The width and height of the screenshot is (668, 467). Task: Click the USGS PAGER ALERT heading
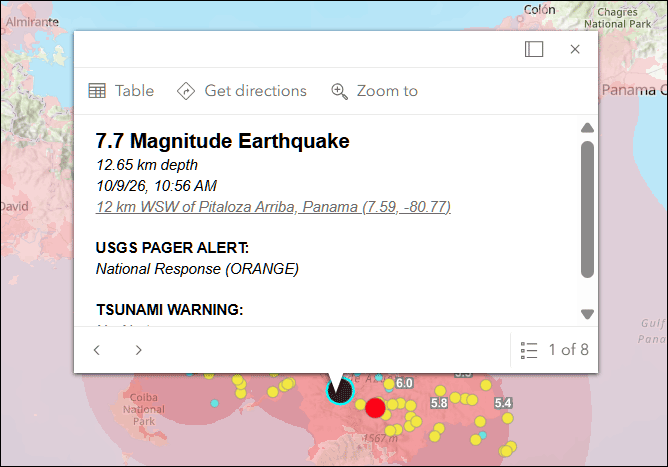(172, 248)
